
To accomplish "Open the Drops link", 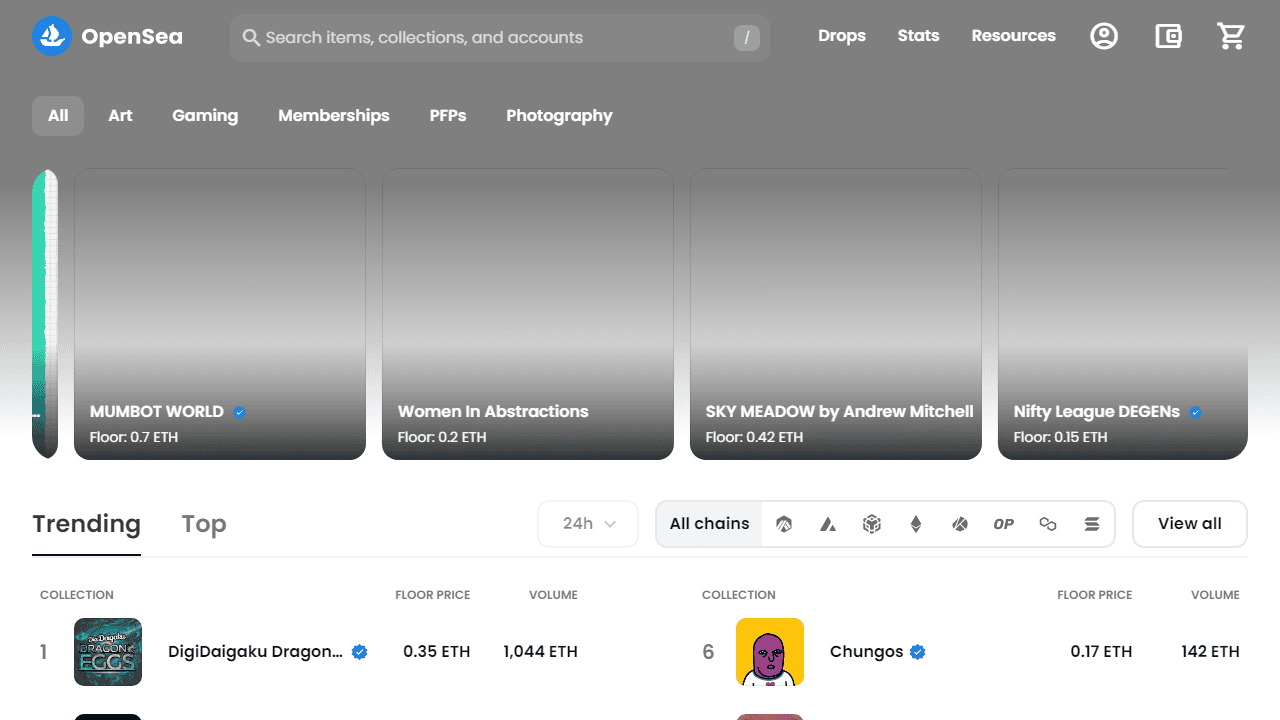I will pos(842,36).
